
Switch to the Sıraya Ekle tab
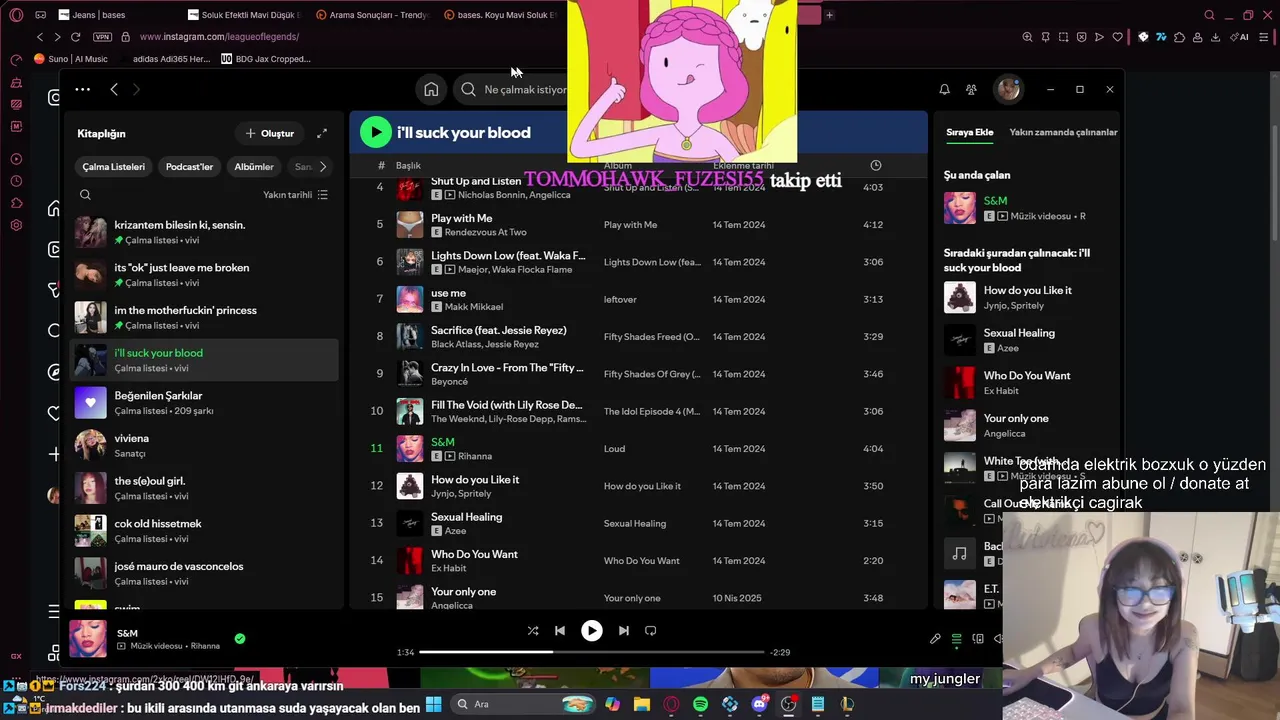coord(970,132)
